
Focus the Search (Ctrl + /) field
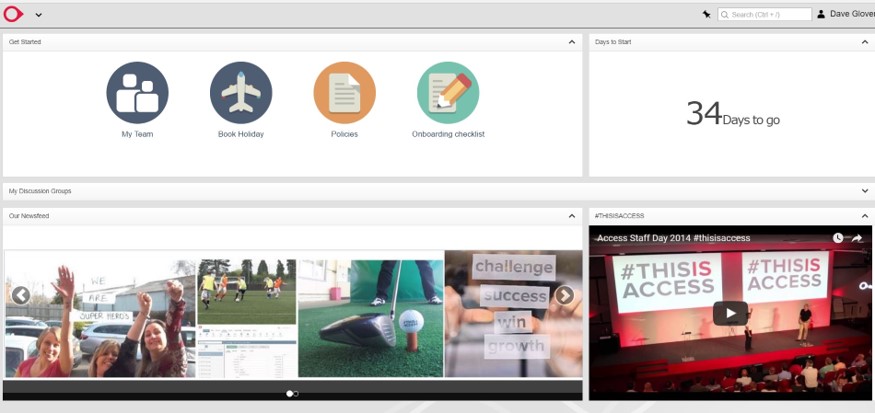coord(765,15)
